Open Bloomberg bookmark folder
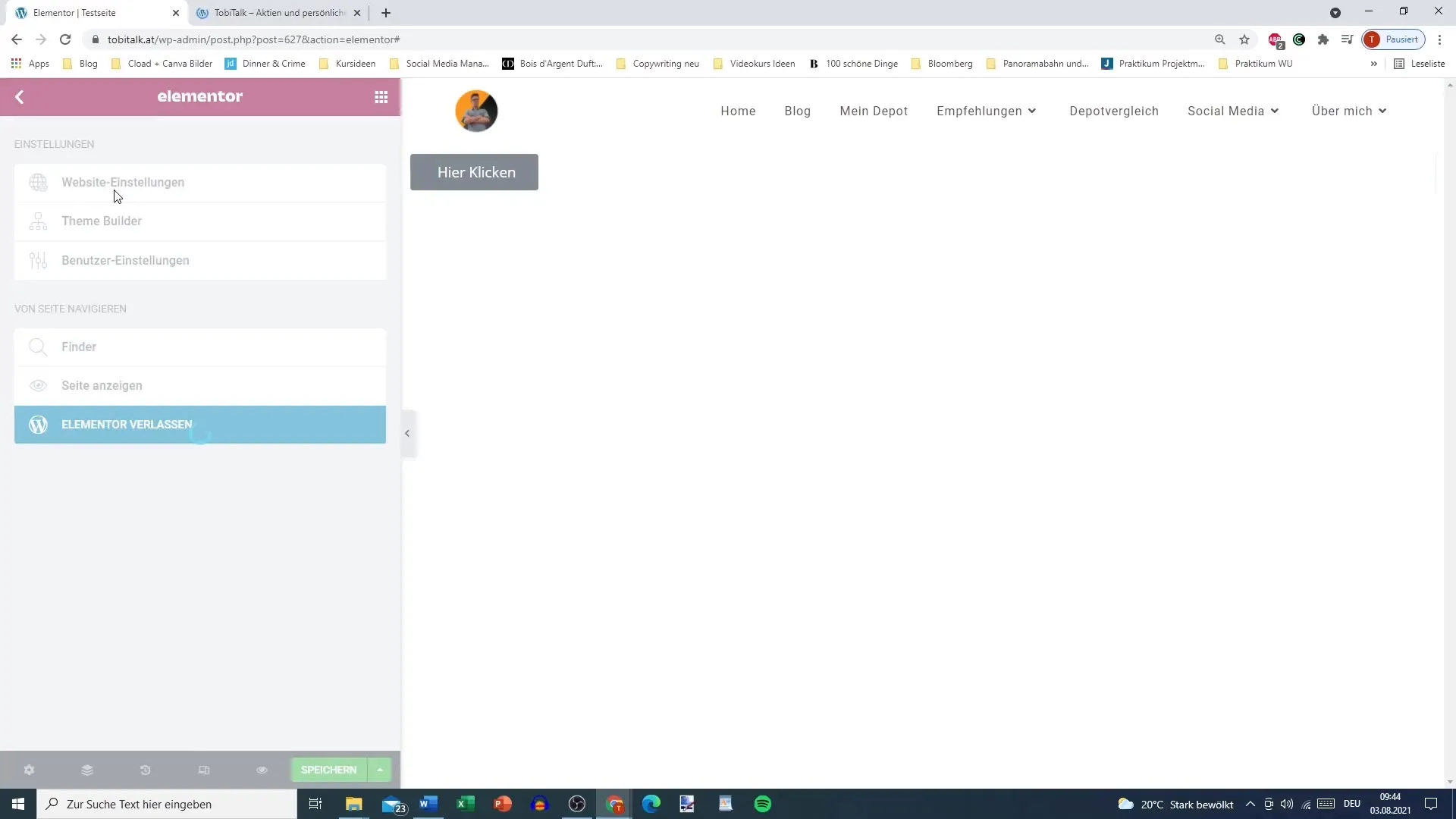 [942, 64]
